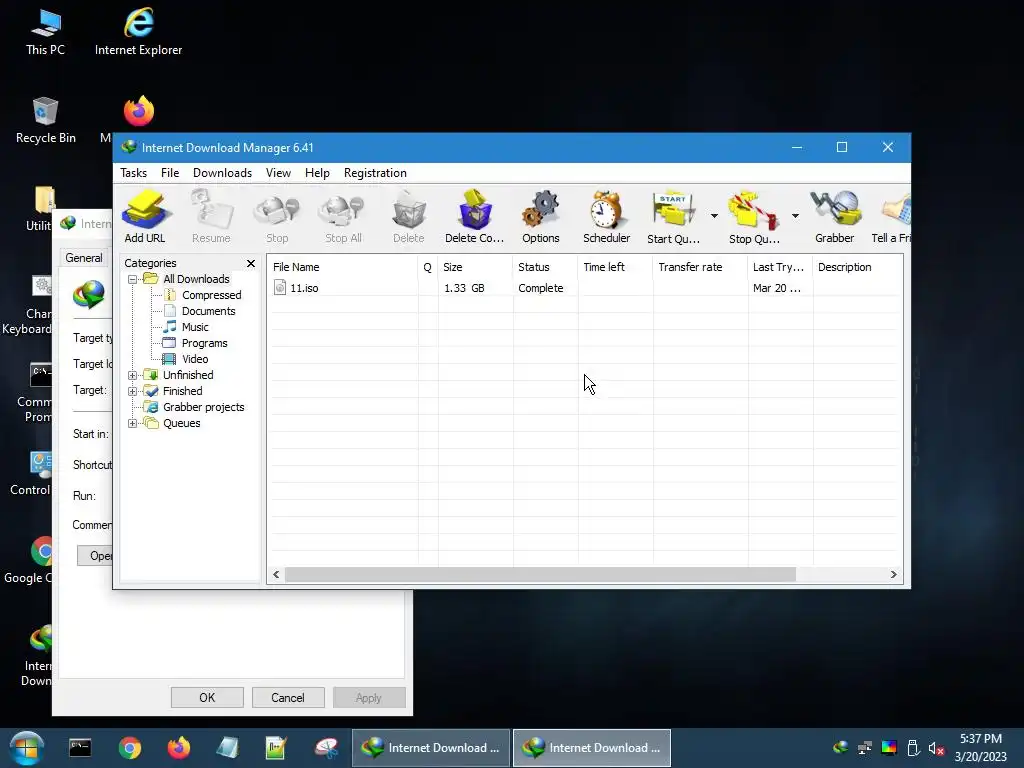1024x768 pixels.
Task: Click the IDM system tray icon
Action: pyautogui.click(x=841, y=748)
